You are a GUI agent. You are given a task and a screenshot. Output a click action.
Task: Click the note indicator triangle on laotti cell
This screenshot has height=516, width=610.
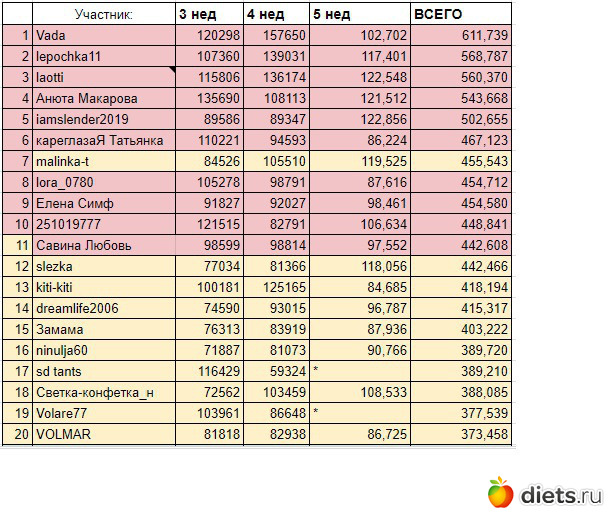[170, 70]
